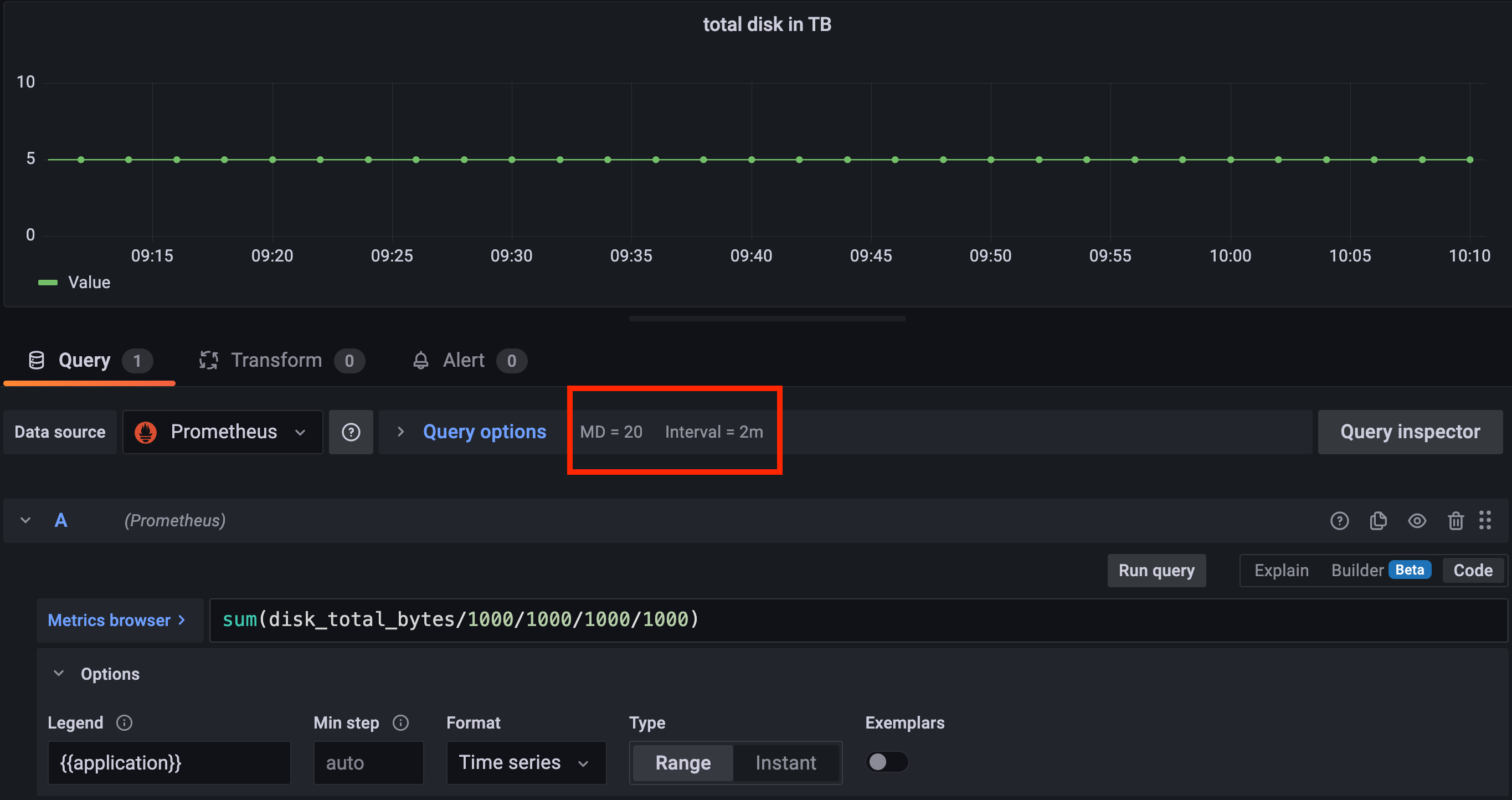Click the Prometheus flame logo

point(146,432)
